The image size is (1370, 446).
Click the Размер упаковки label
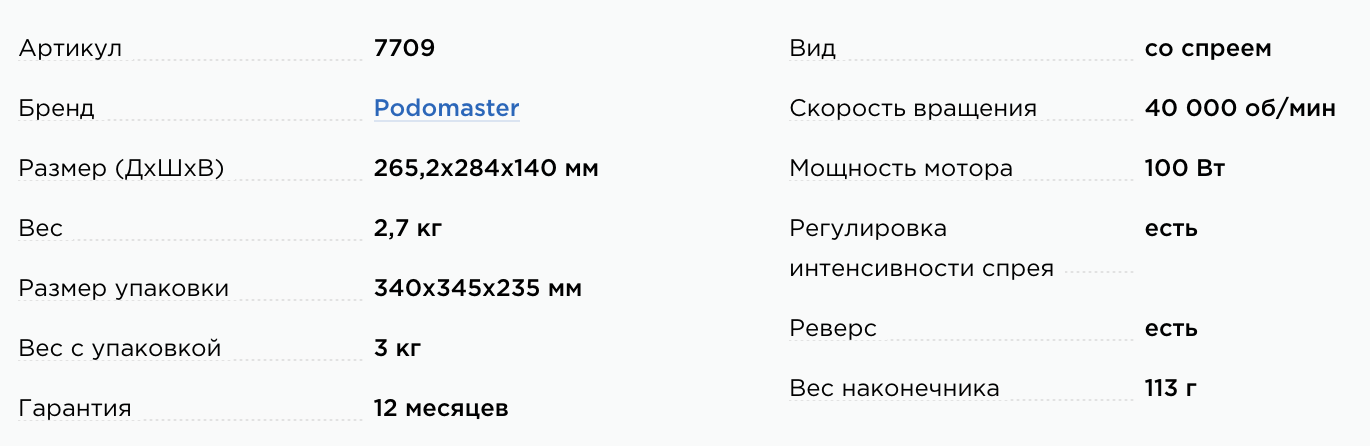[x=124, y=288]
